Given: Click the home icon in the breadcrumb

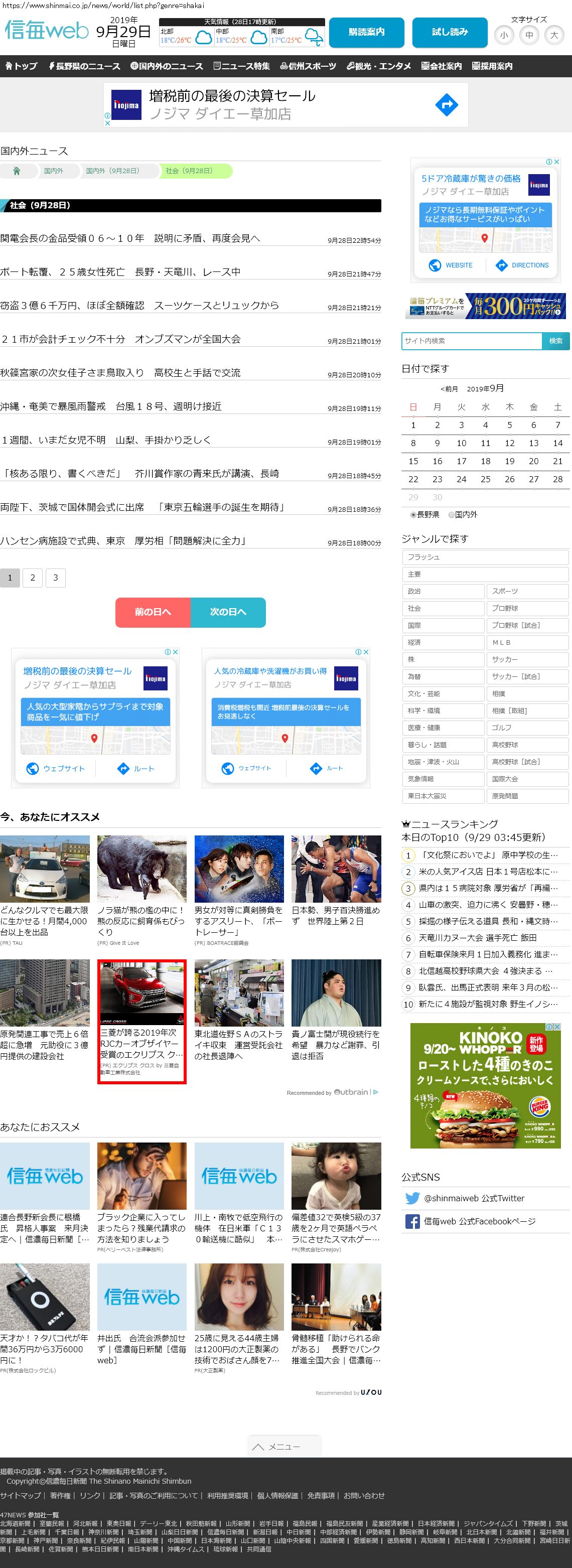Looking at the screenshot, I should [17, 171].
